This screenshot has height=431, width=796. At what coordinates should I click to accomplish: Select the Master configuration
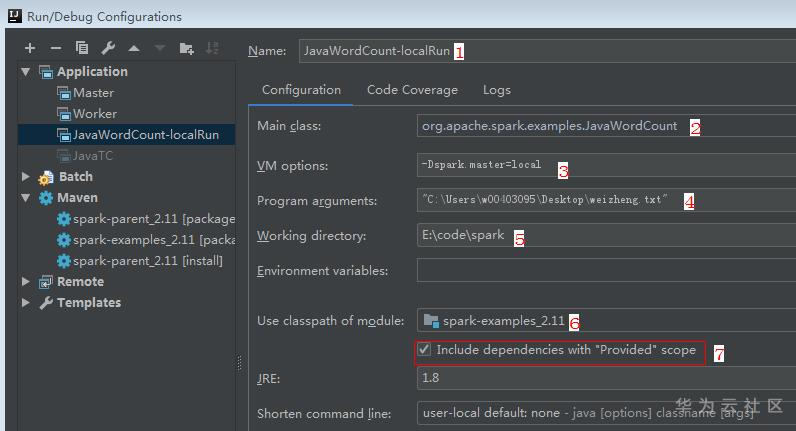click(93, 93)
